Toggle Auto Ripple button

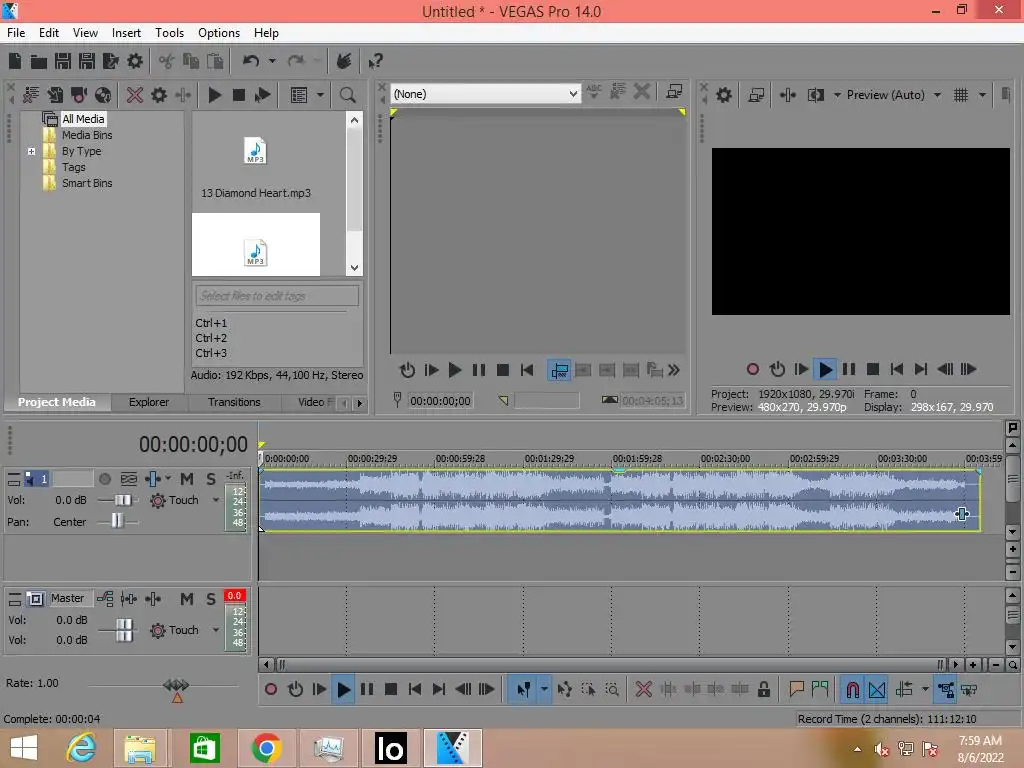[904, 690]
